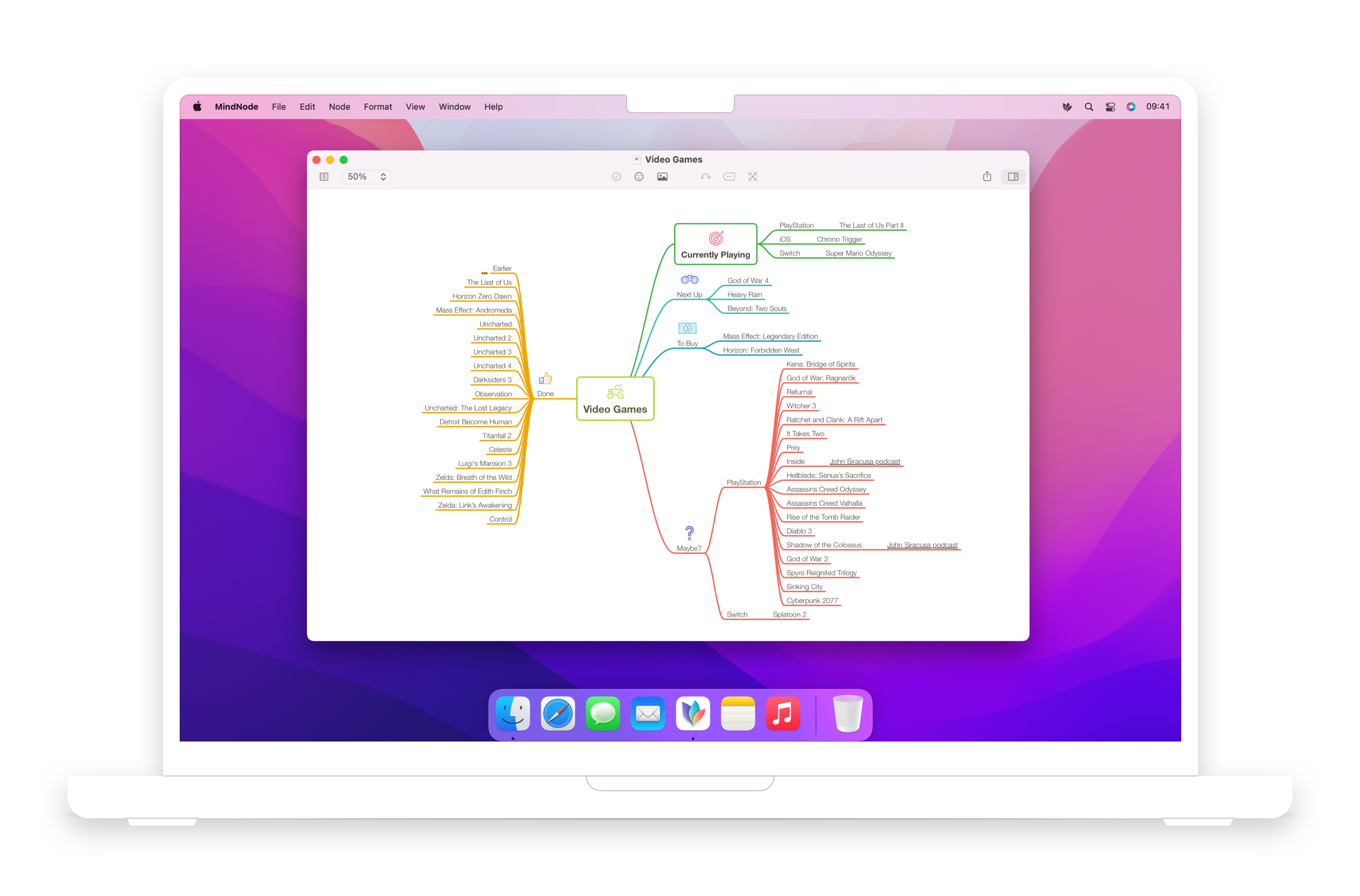Open the Format menu

click(x=378, y=107)
